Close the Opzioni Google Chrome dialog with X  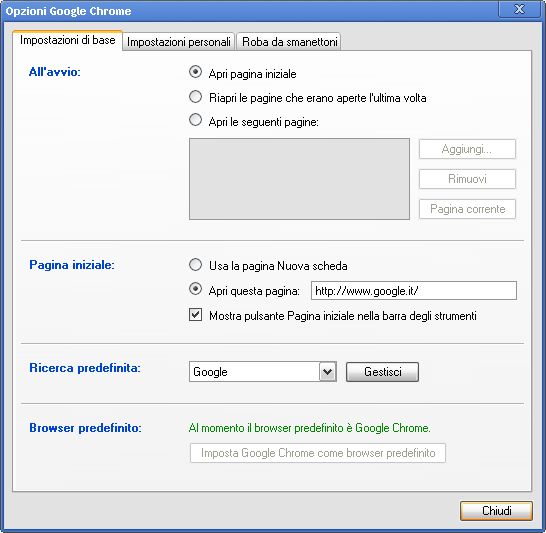(x=519, y=9)
